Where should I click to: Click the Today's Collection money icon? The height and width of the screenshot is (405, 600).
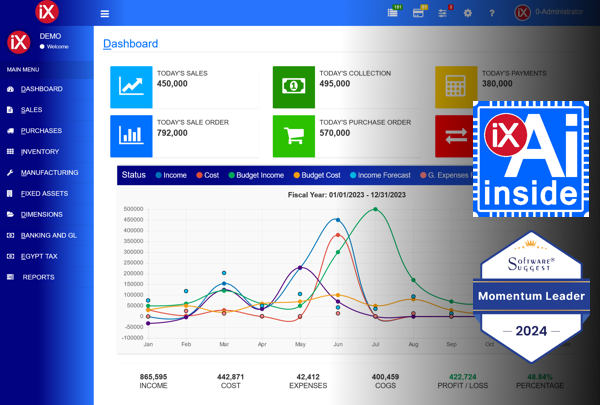pyautogui.click(x=293, y=87)
